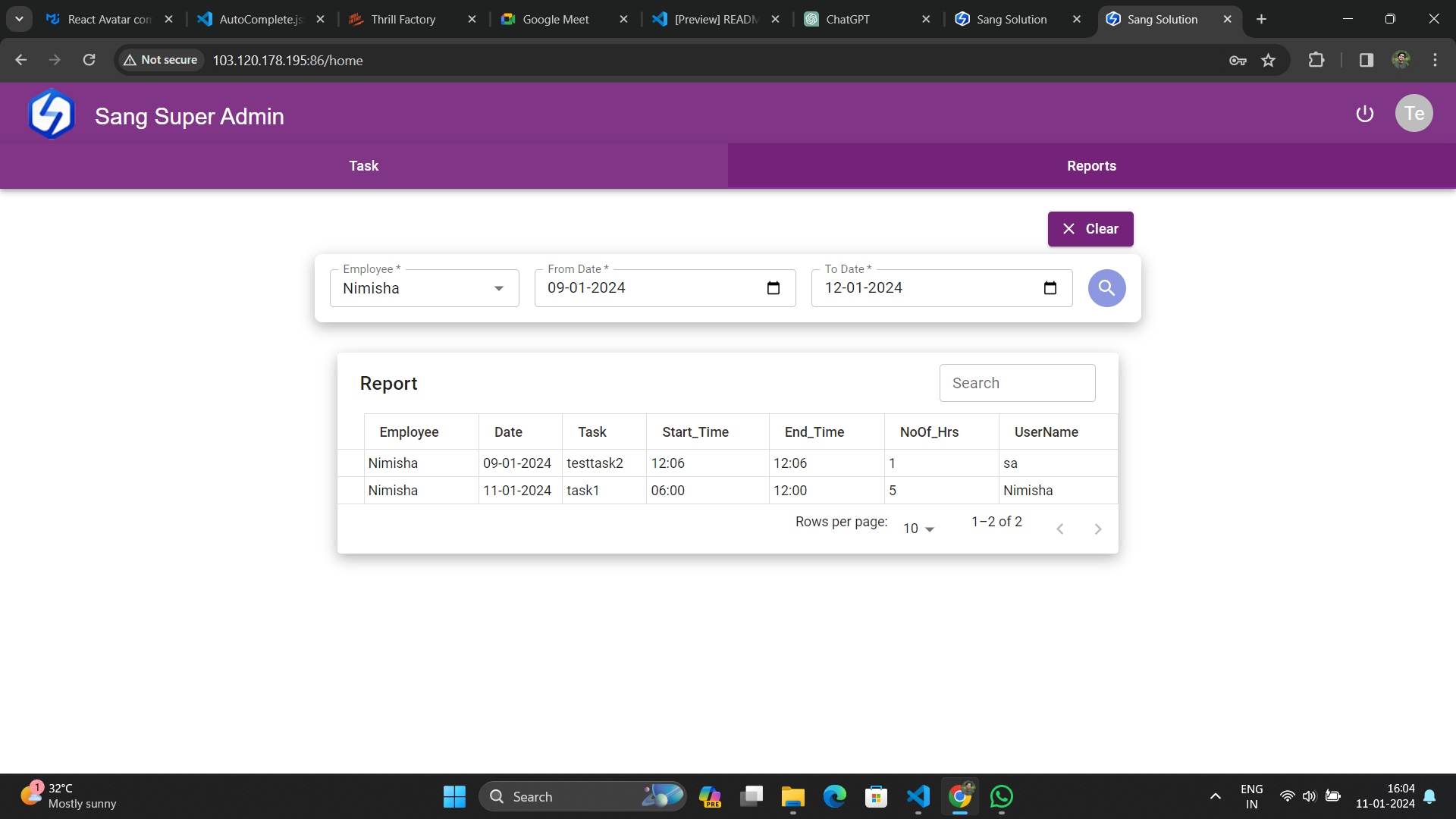Toggle browser side panel icon

1366,61
